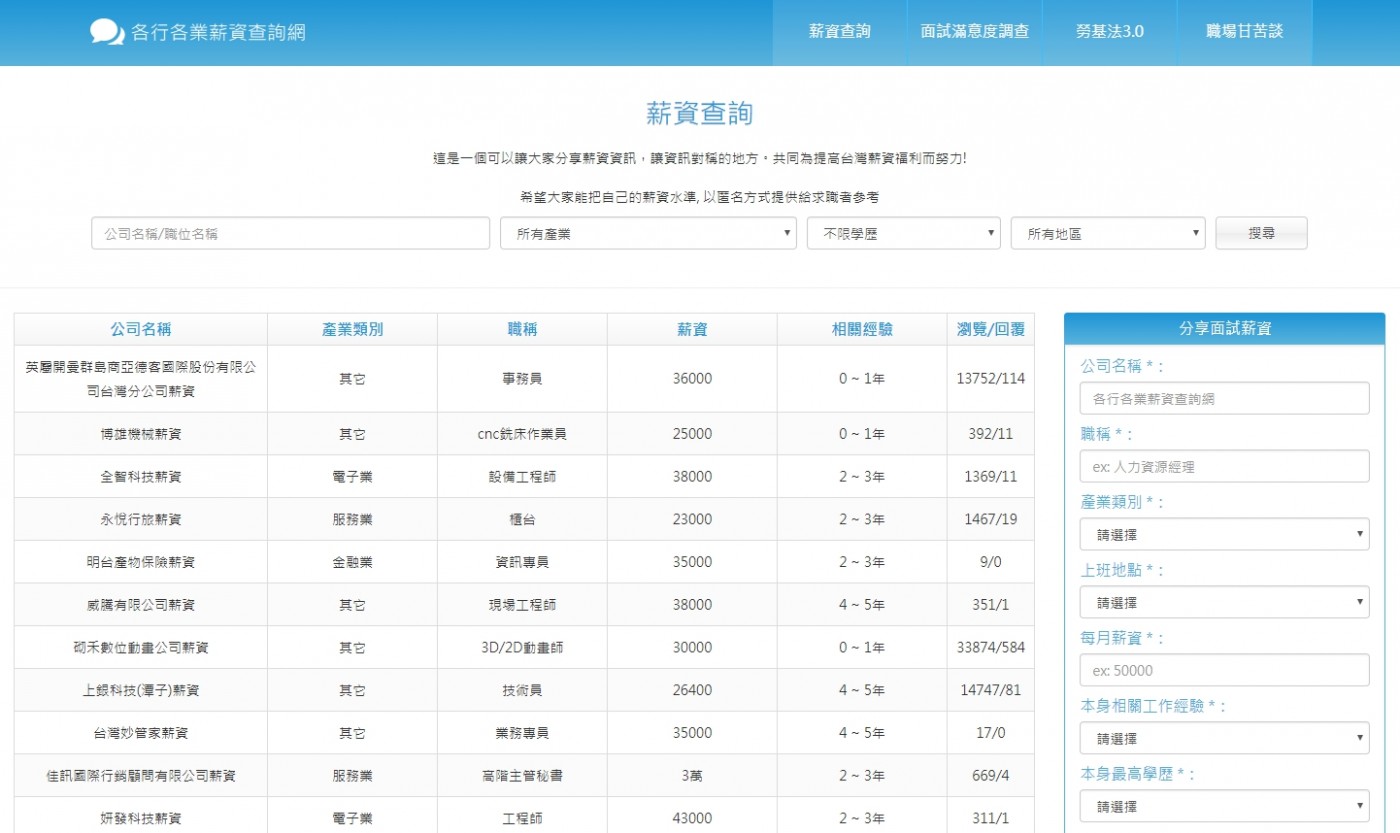This screenshot has width=1400, height=833.
Task: Click the 薪資 column header
Action: coord(692,329)
